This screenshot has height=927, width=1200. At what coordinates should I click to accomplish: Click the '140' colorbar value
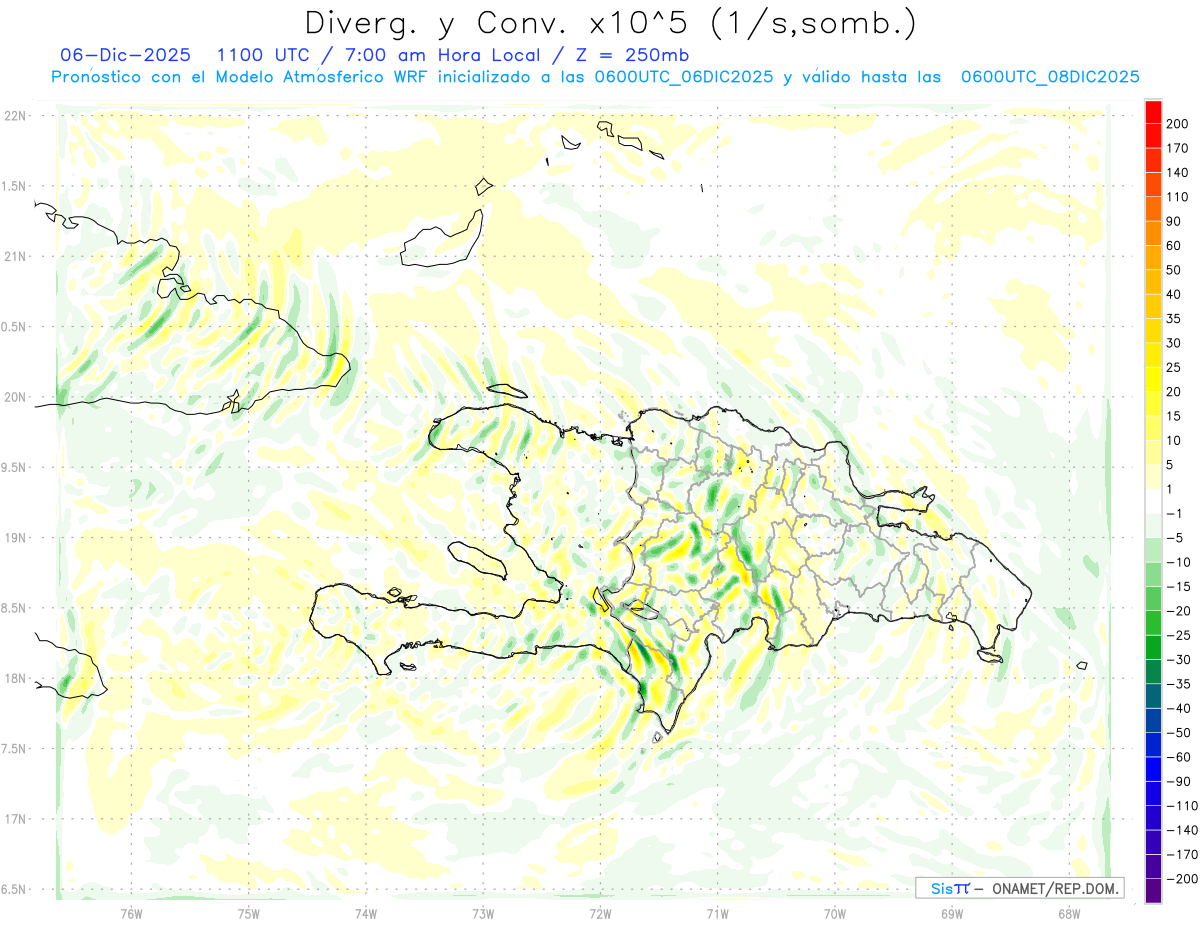pos(1177,173)
